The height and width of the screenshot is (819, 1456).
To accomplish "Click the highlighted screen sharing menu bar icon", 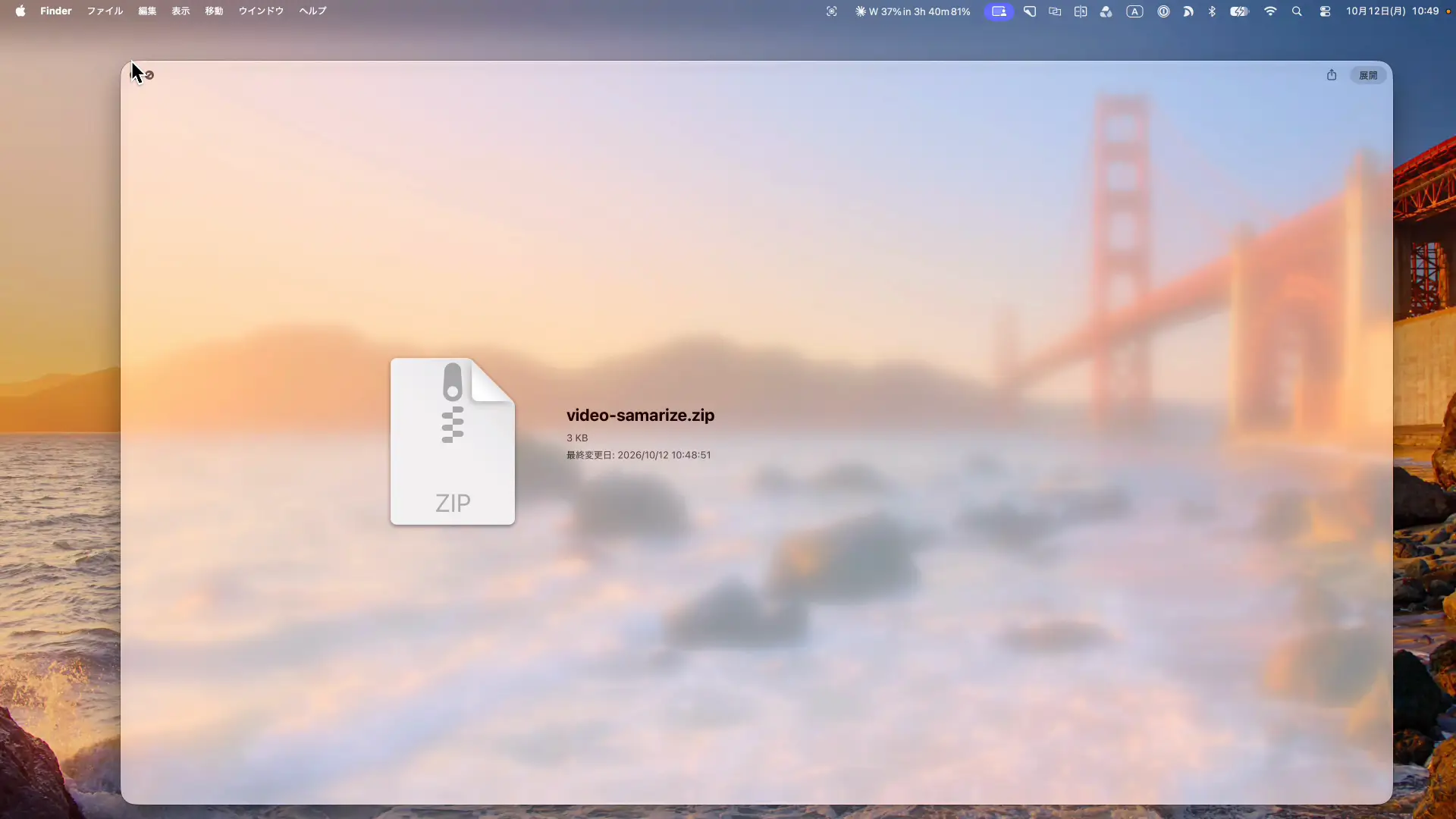I will [x=999, y=11].
